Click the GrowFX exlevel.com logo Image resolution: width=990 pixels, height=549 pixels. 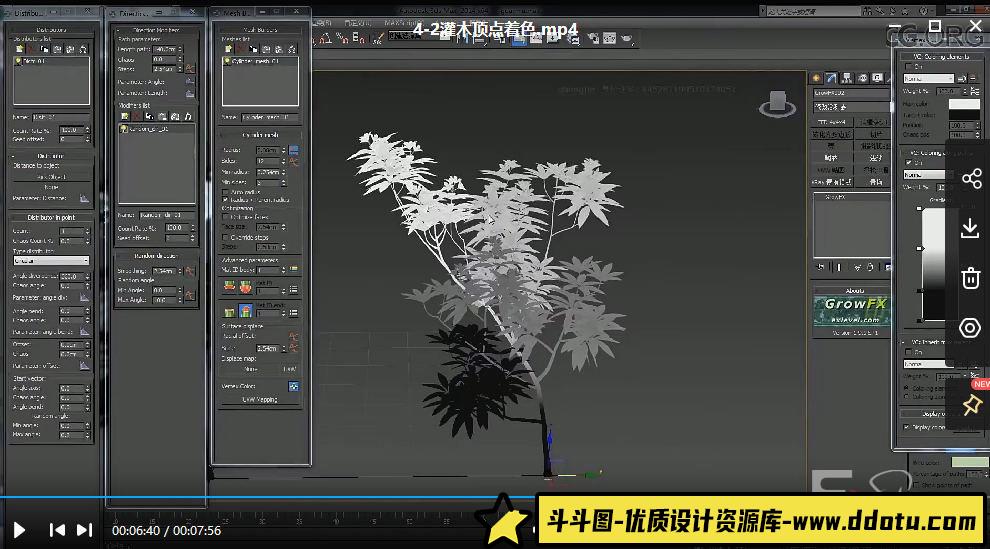(x=852, y=310)
